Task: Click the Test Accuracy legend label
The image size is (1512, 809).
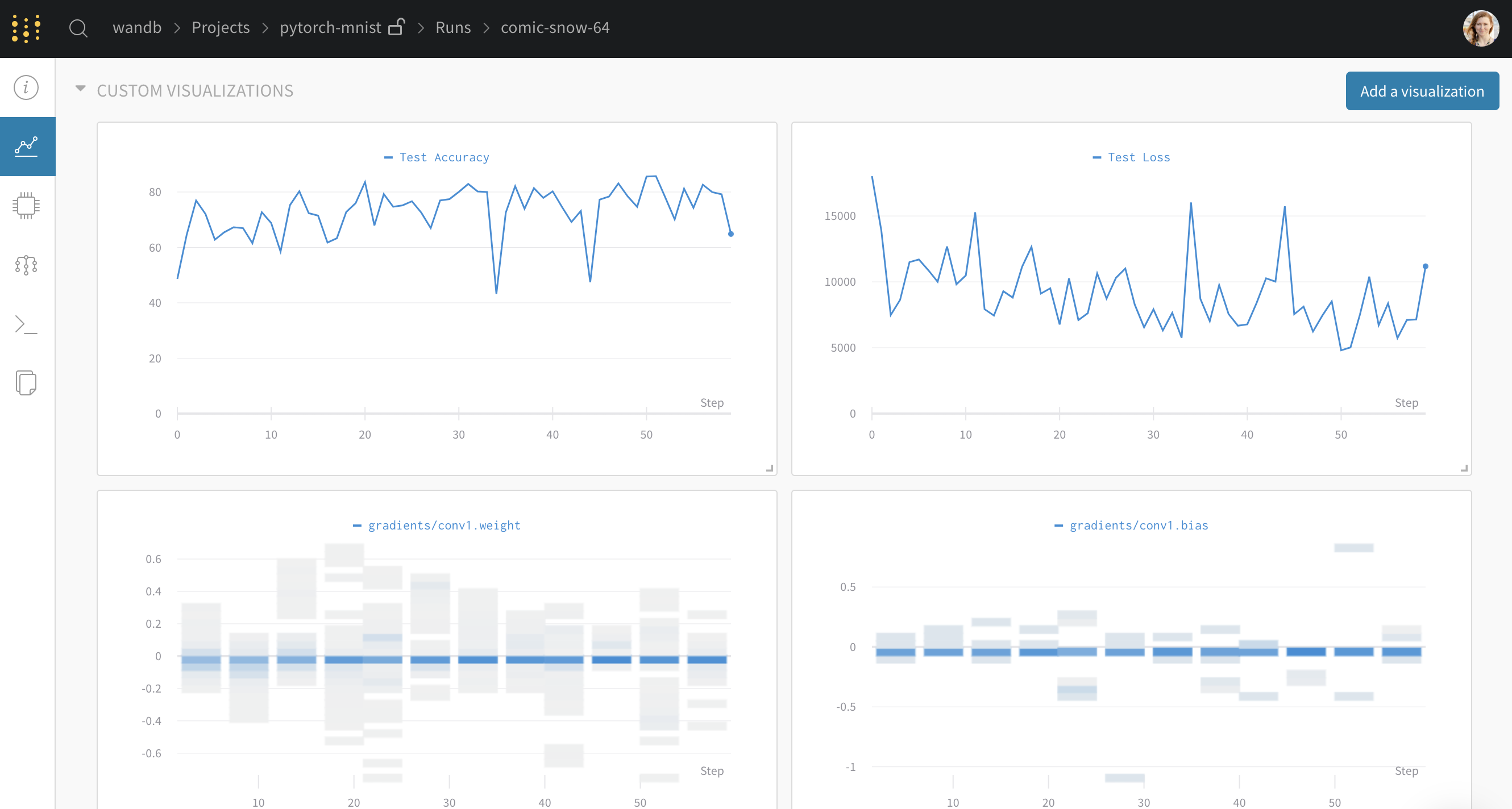Action: tap(444, 157)
